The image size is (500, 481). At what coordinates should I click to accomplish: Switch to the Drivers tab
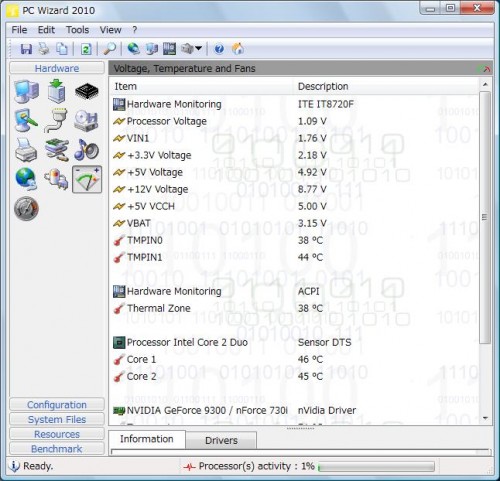click(x=221, y=440)
